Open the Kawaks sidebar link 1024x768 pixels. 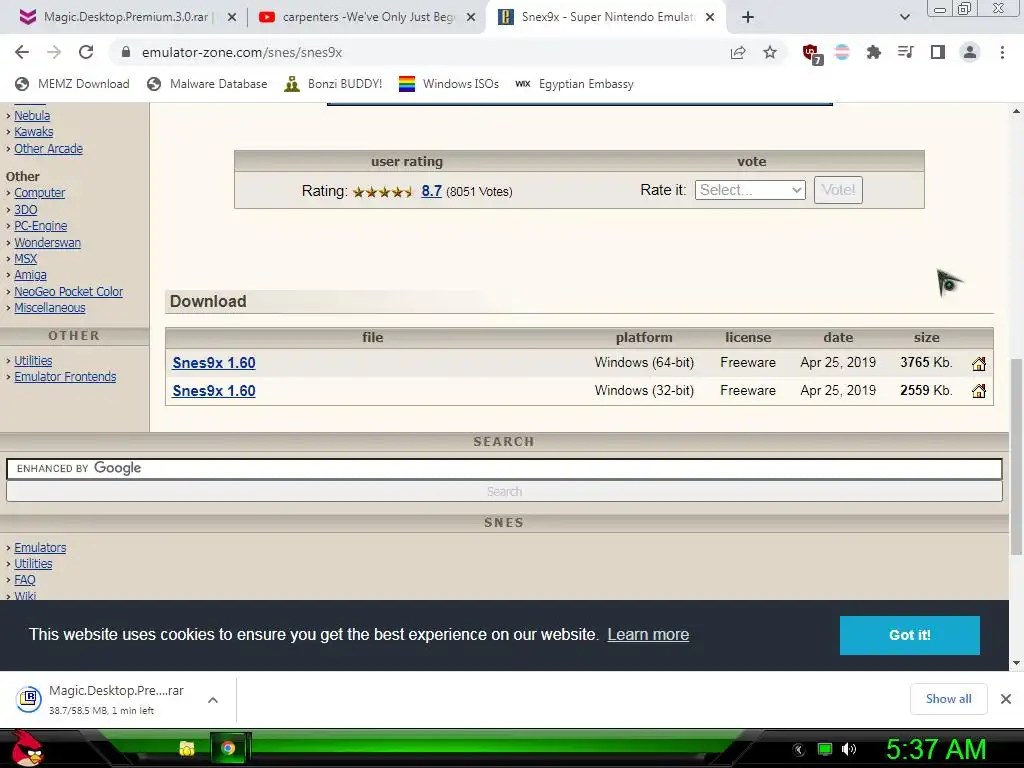[x=33, y=132]
